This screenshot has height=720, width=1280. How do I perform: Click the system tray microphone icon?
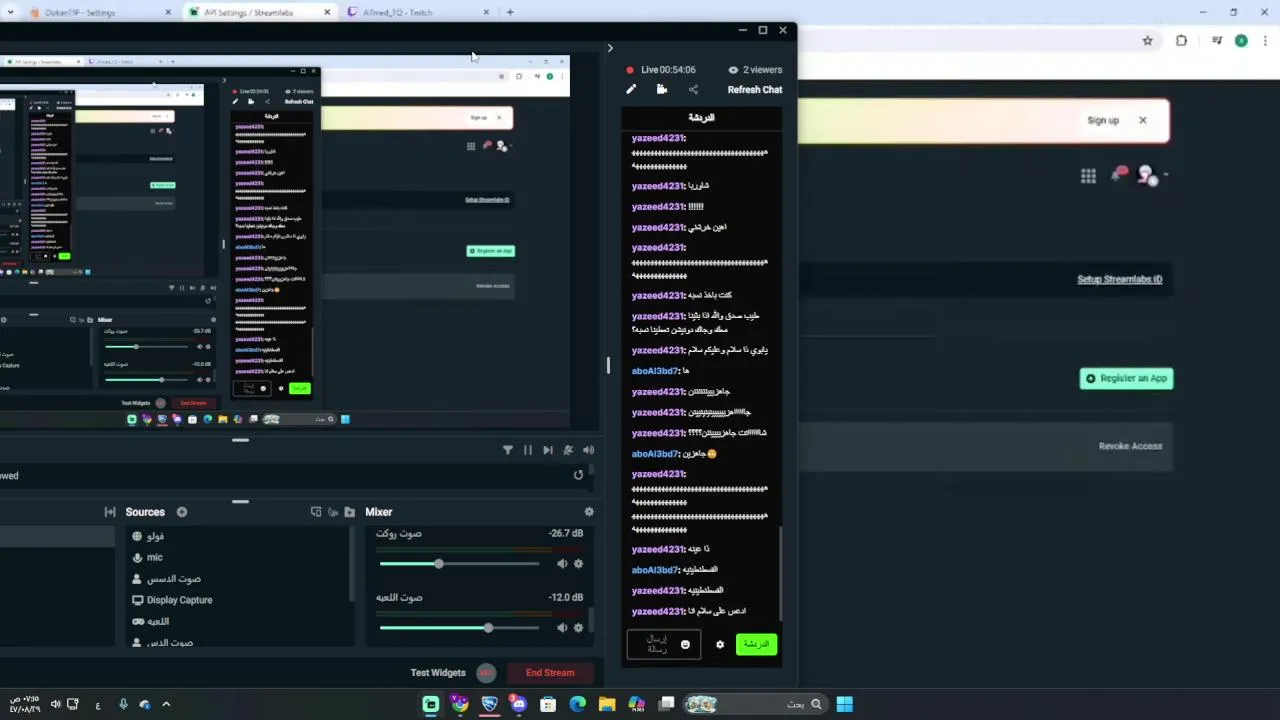point(123,704)
